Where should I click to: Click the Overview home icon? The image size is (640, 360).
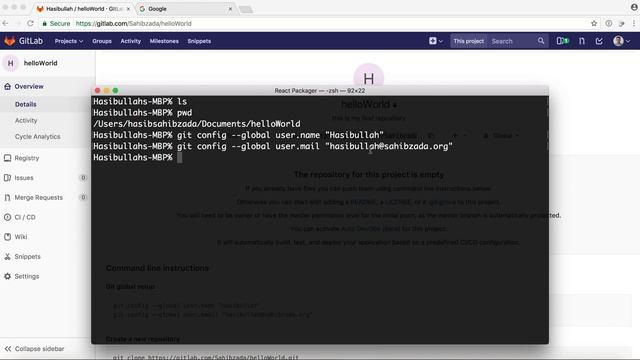(x=7, y=87)
